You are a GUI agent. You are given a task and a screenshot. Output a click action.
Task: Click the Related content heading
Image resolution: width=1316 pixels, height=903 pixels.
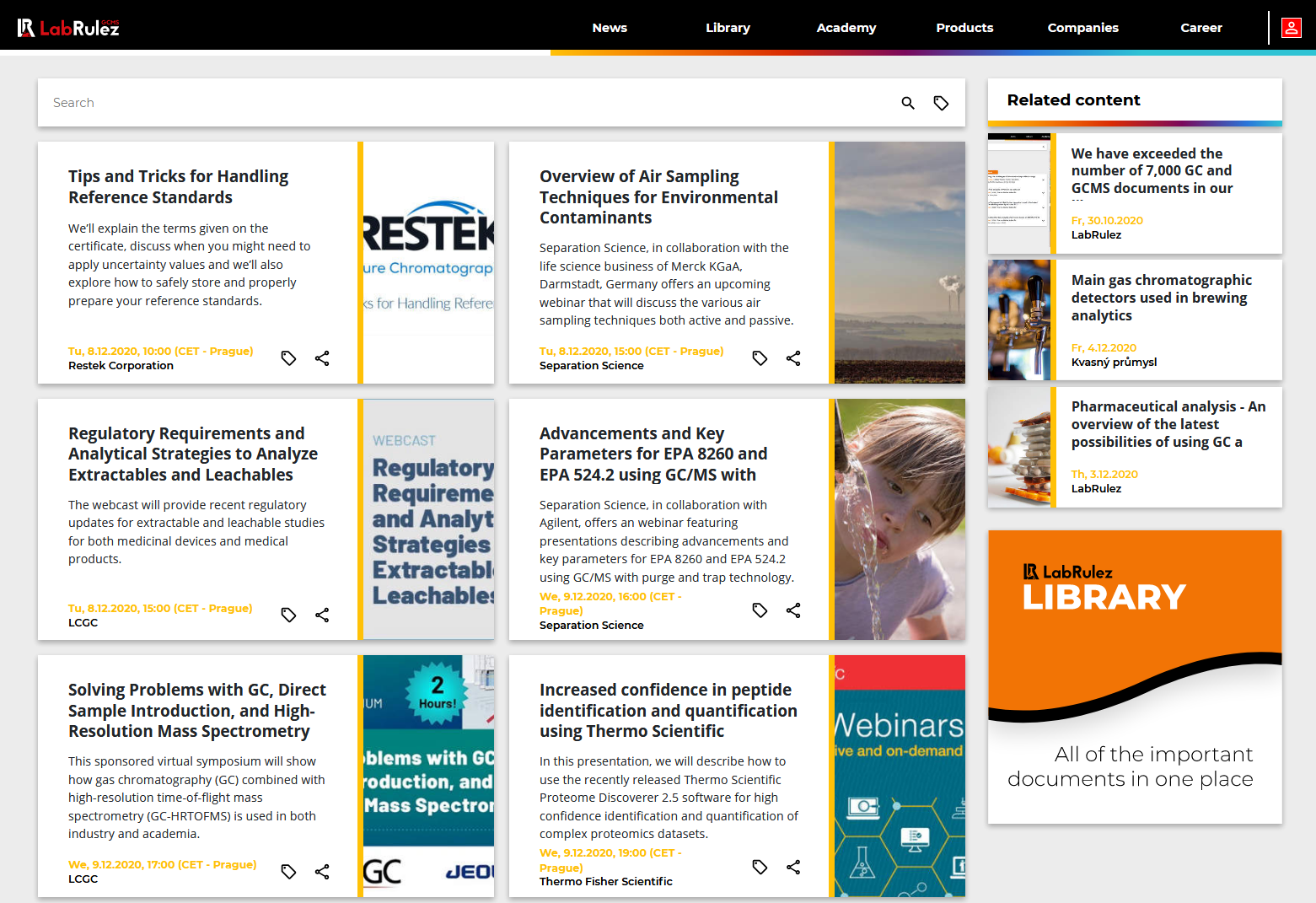[x=1073, y=100]
